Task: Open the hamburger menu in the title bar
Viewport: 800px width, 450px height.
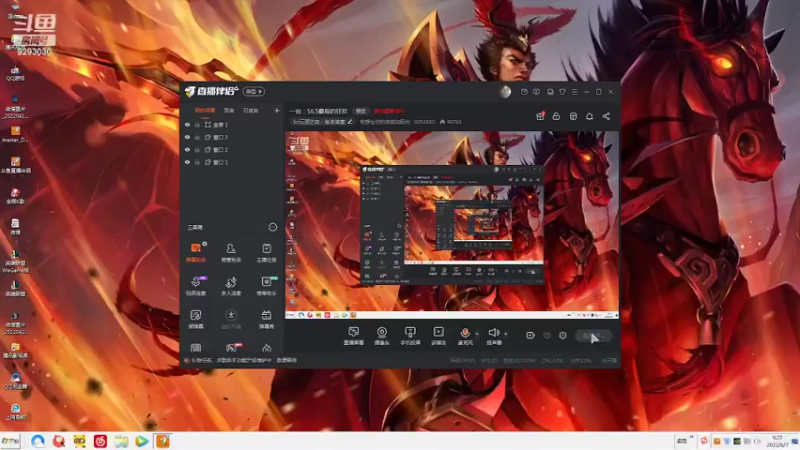Action: pyautogui.click(x=574, y=92)
